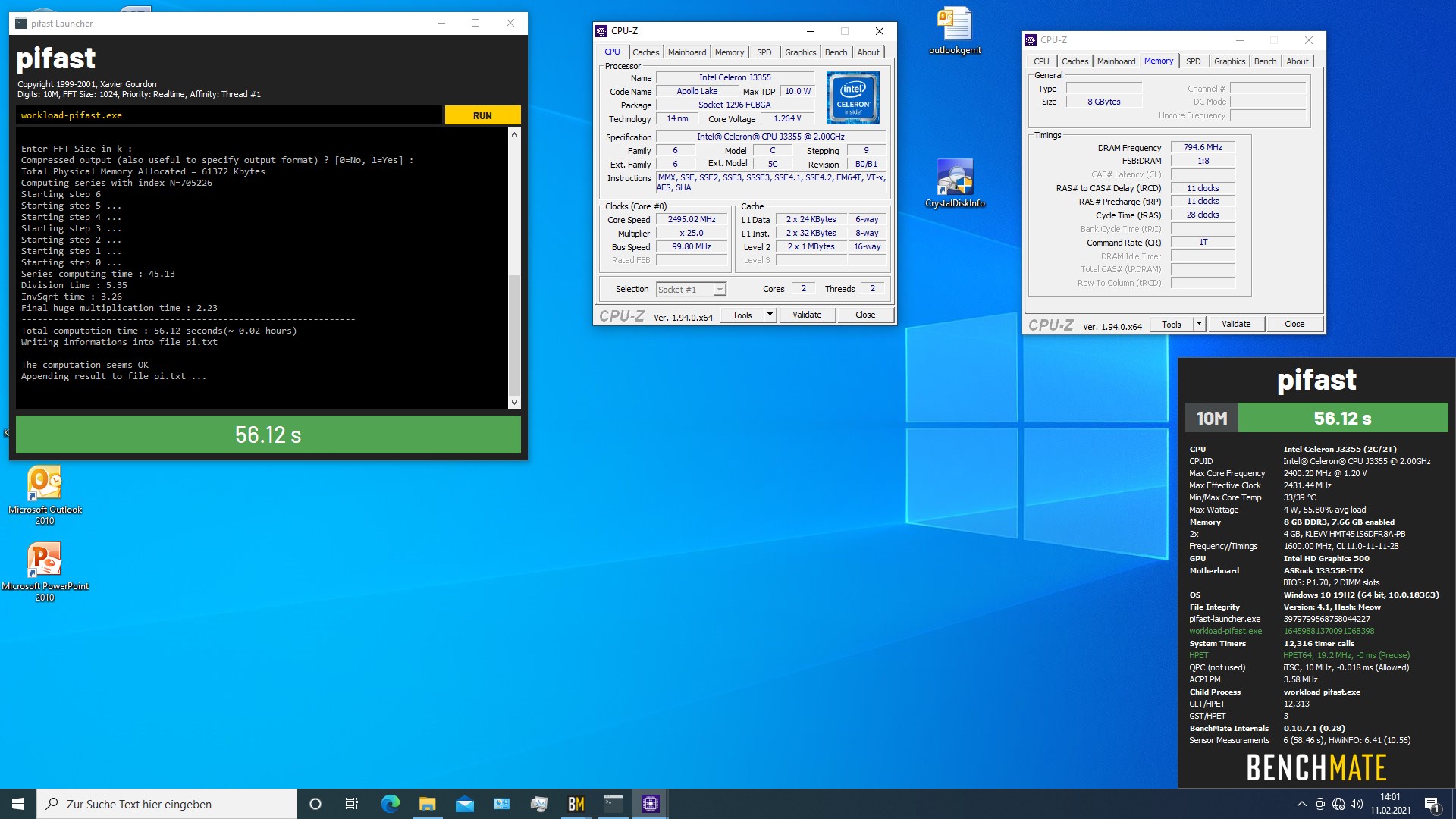
Task: Open the Mainboard tab in left CPU-Z
Action: click(687, 52)
